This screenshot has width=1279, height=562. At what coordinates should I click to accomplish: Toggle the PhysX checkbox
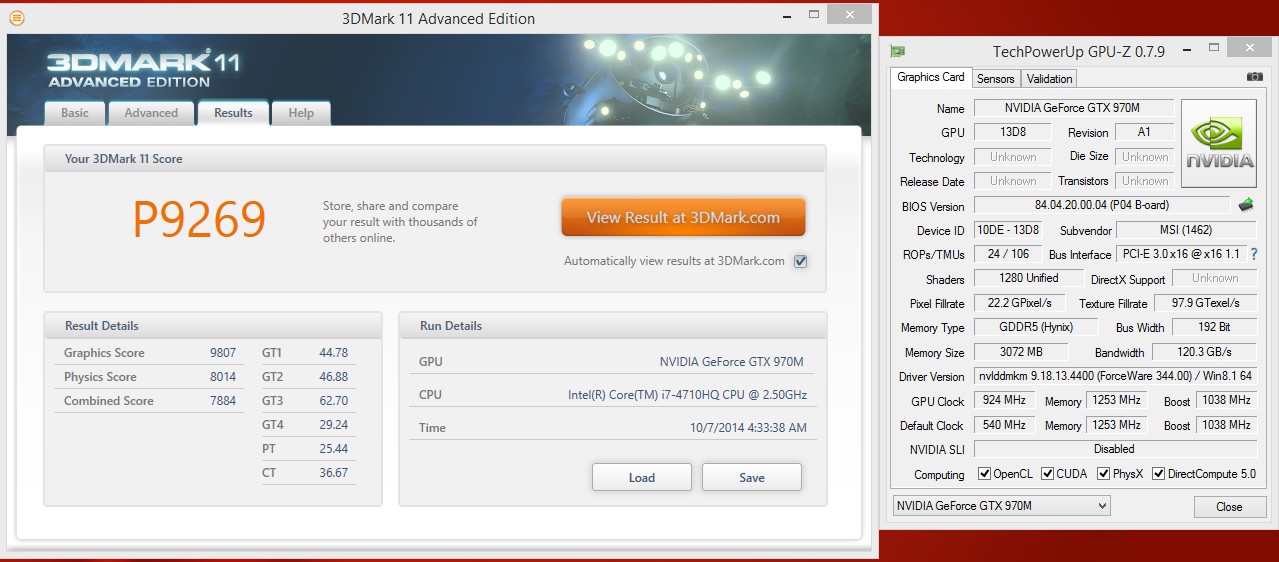tap(1104, 474)
